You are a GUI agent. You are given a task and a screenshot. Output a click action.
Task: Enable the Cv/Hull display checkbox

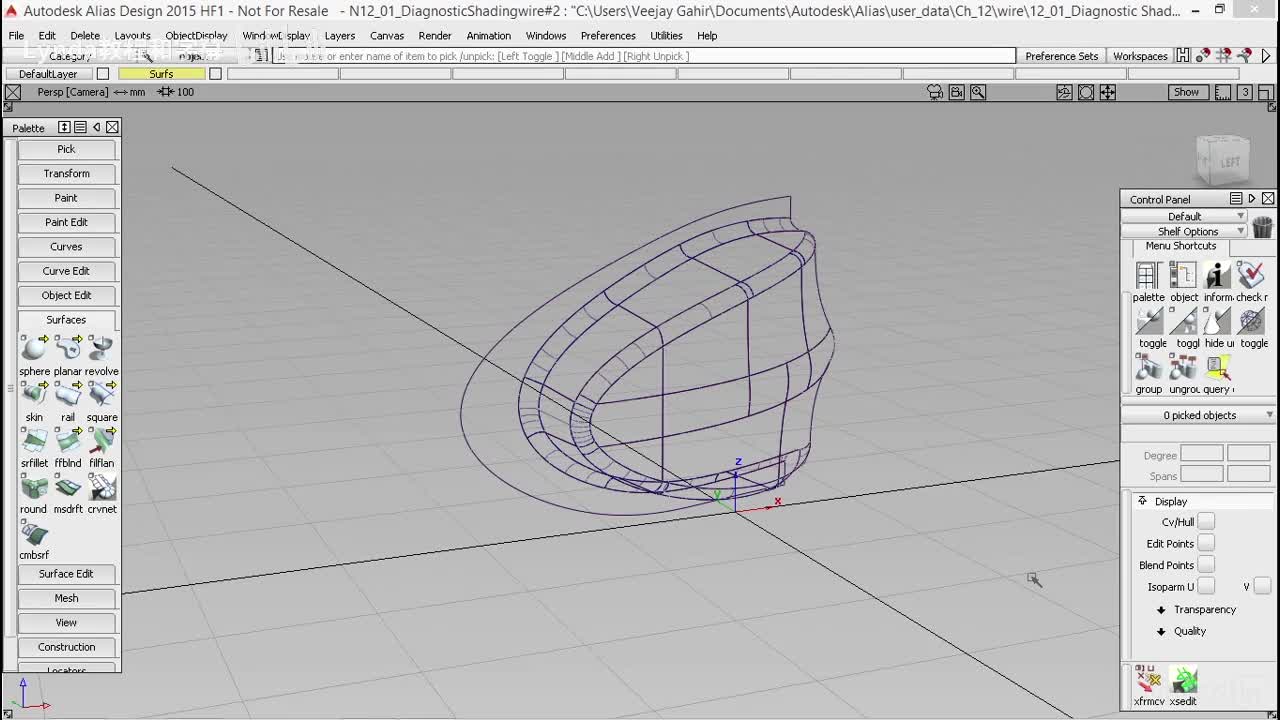[x=1206, y=521]
